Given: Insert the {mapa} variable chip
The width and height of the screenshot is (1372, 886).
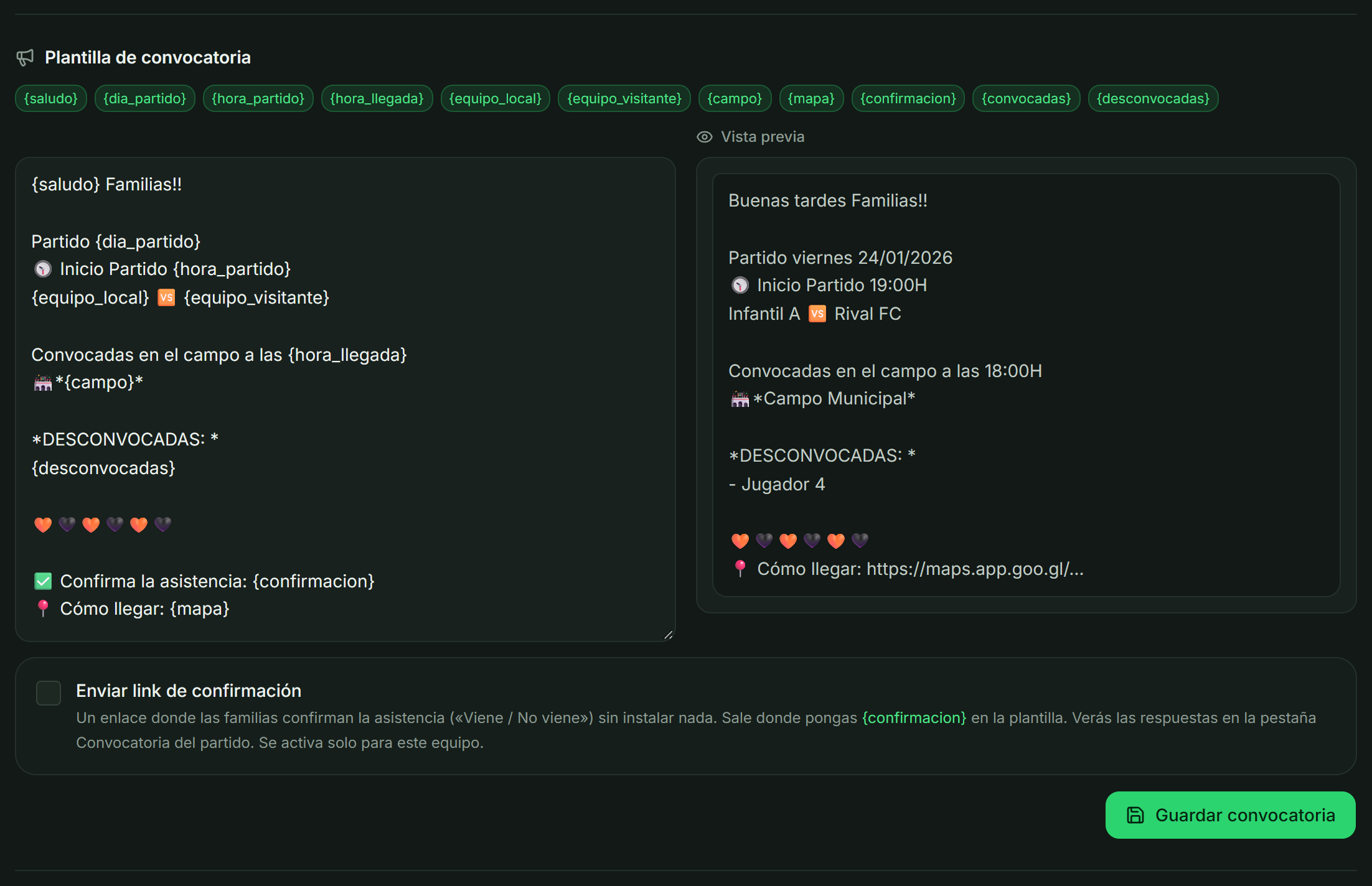Looking at the screenshot, I should pos(812,98).
